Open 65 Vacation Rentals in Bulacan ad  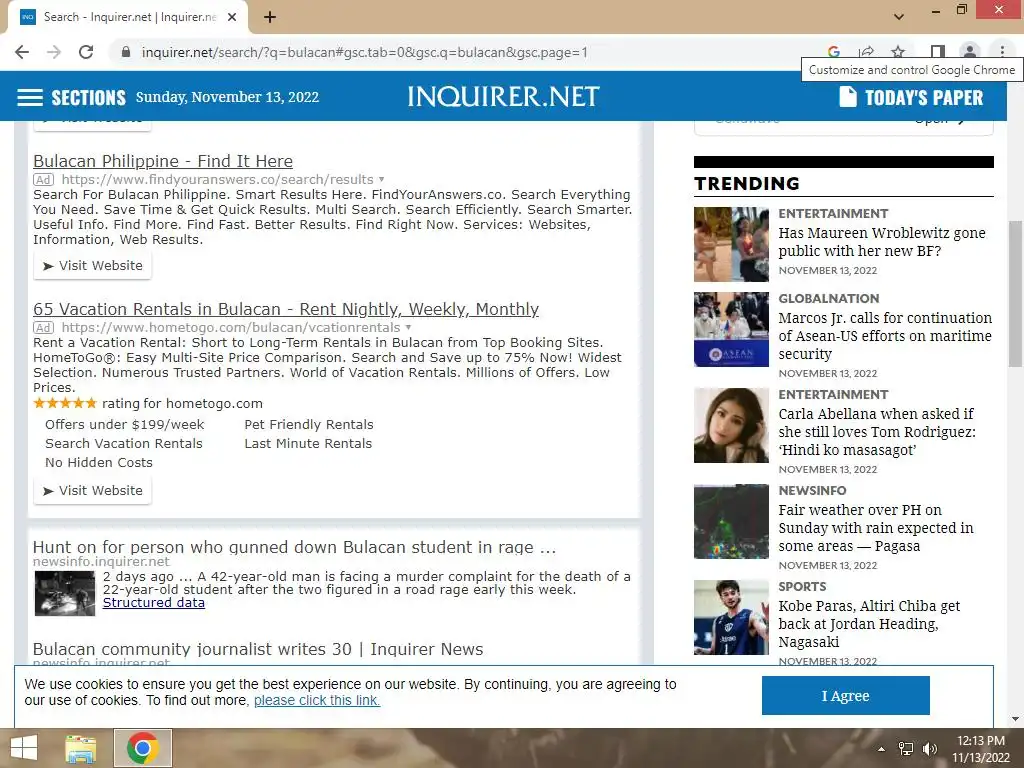286,310
